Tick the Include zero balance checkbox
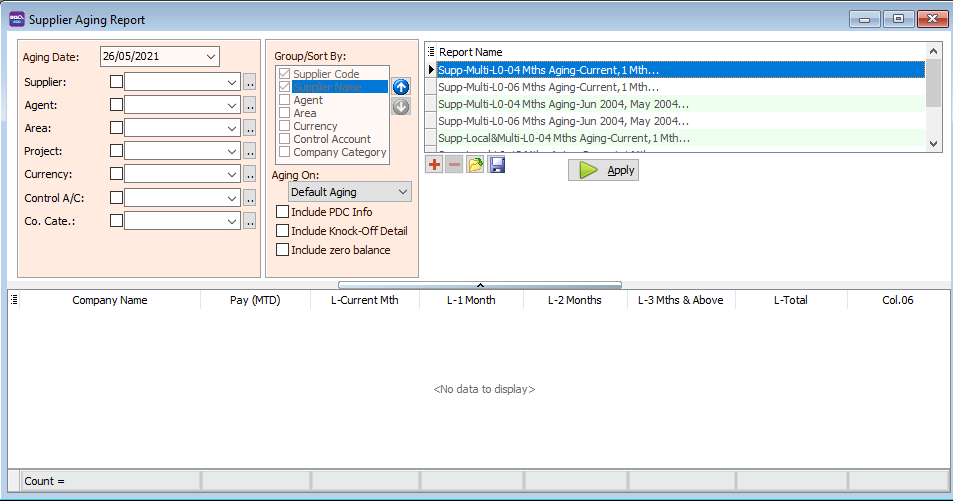Image resolution: width=953 pixels, height=501 pixels. (282, 250)
